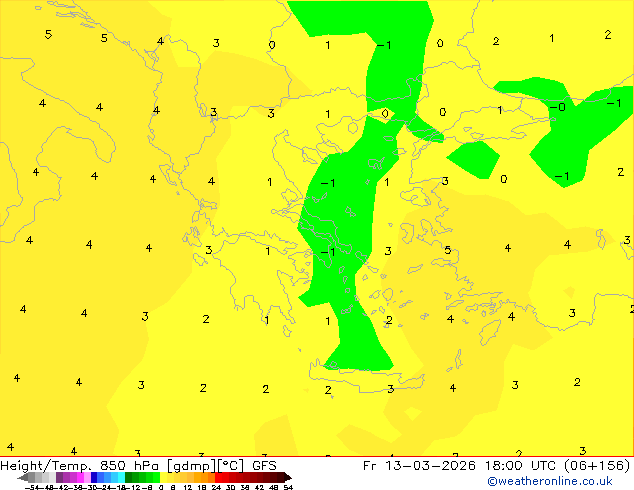
Task: Choose the pure red legend swatch above 24
Action: pyautogui.click(x=218, y=477)
